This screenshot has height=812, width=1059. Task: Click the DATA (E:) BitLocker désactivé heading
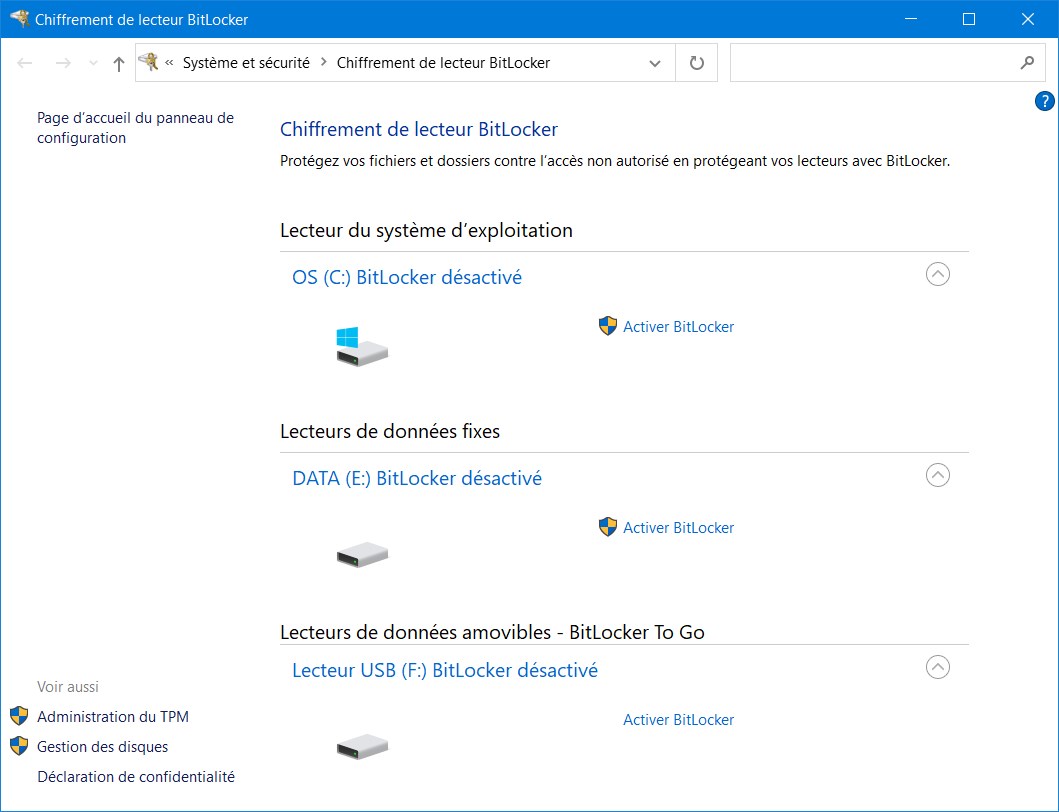417,478
